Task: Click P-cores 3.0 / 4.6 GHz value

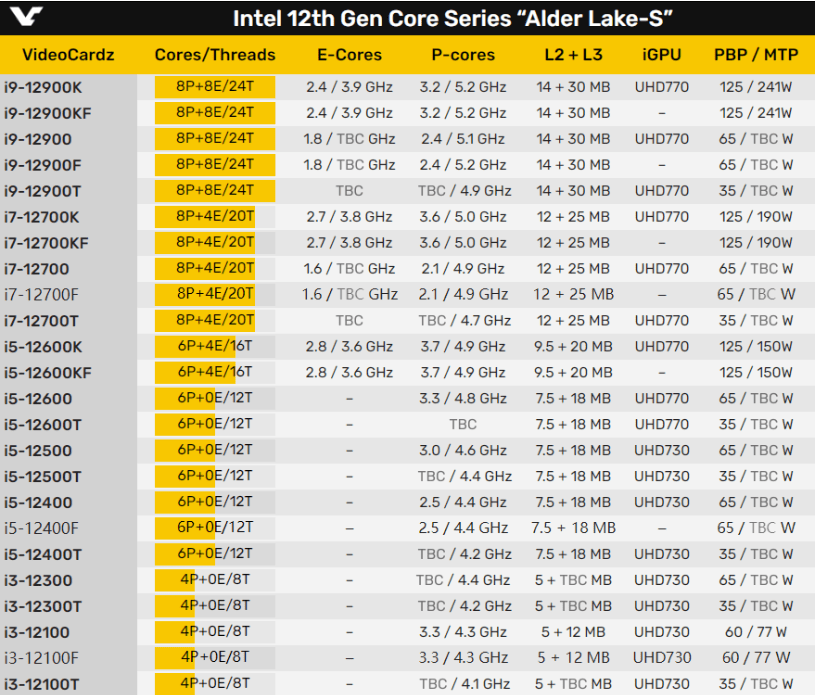Action: (463, 451)
